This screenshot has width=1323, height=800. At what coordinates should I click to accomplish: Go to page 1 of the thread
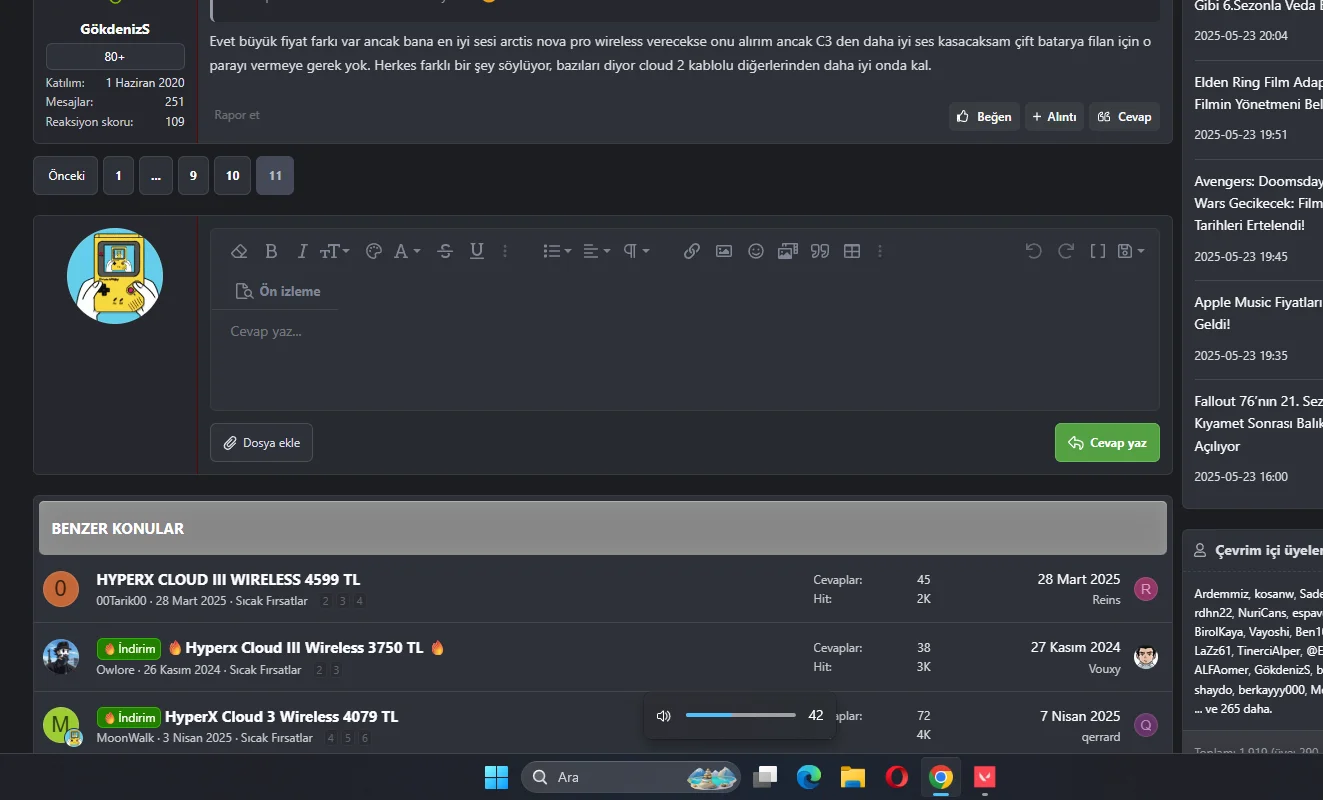(x=118, y=176)
